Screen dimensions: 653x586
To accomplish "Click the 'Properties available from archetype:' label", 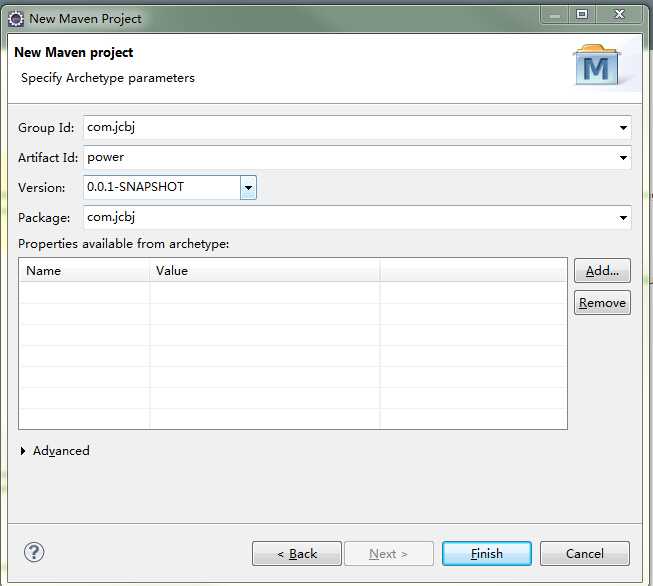I will pyautogui.click(x=124, y=244).
